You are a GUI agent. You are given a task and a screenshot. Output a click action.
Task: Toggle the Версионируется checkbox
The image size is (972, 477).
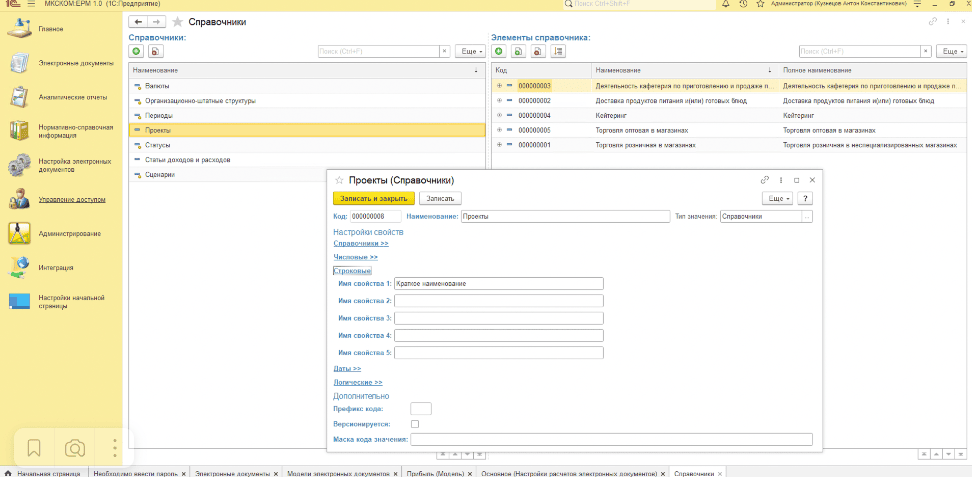[x=415, y=424]
